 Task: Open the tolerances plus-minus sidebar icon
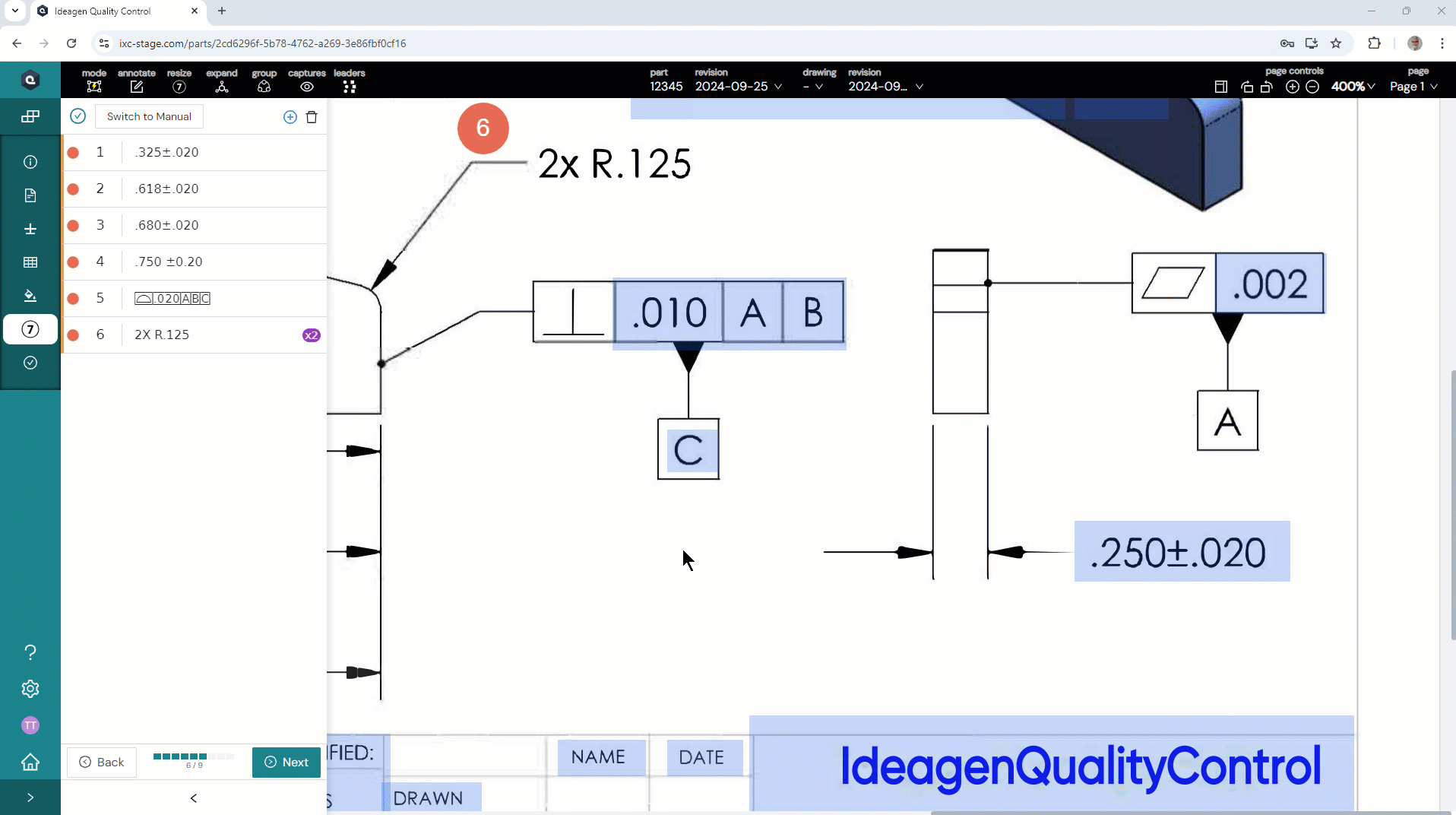(x=30, y=229)
